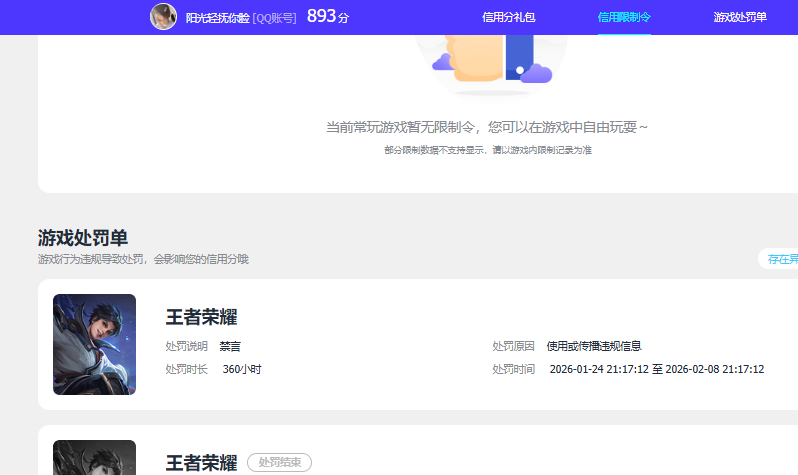
Task: Click username 阳光轻抚你脸 in header
Action: tap(217, 18)
